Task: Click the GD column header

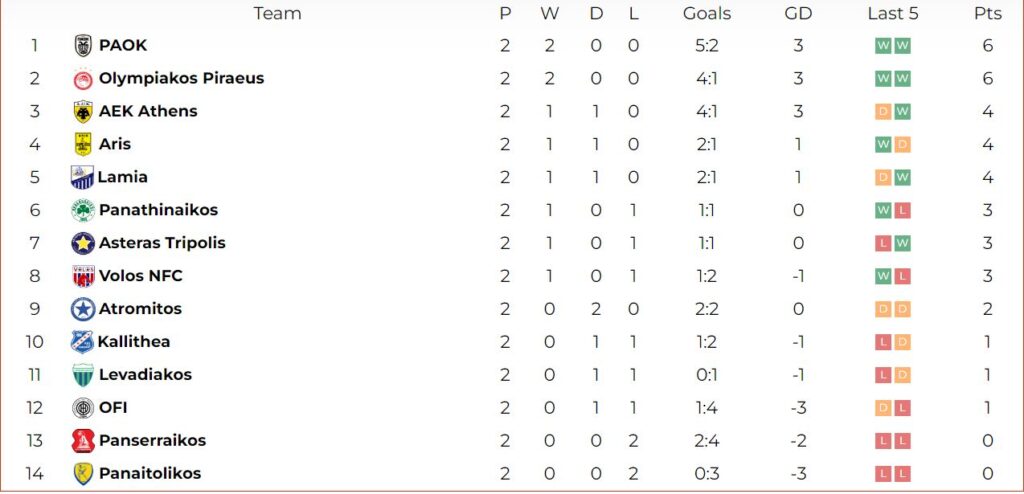Action: tap(798, 13)
